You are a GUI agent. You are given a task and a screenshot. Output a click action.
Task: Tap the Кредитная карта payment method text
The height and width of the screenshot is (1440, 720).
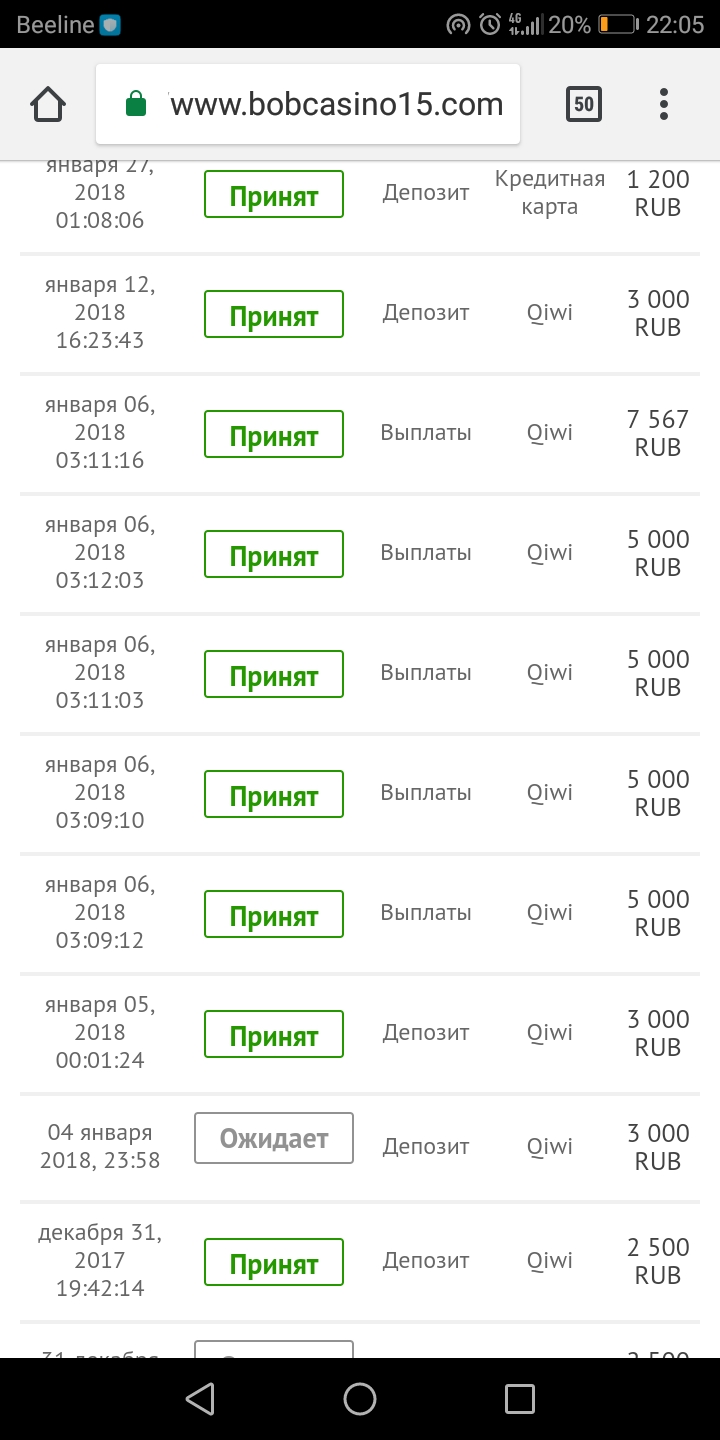pyautogui.click(x=550, y=193)
